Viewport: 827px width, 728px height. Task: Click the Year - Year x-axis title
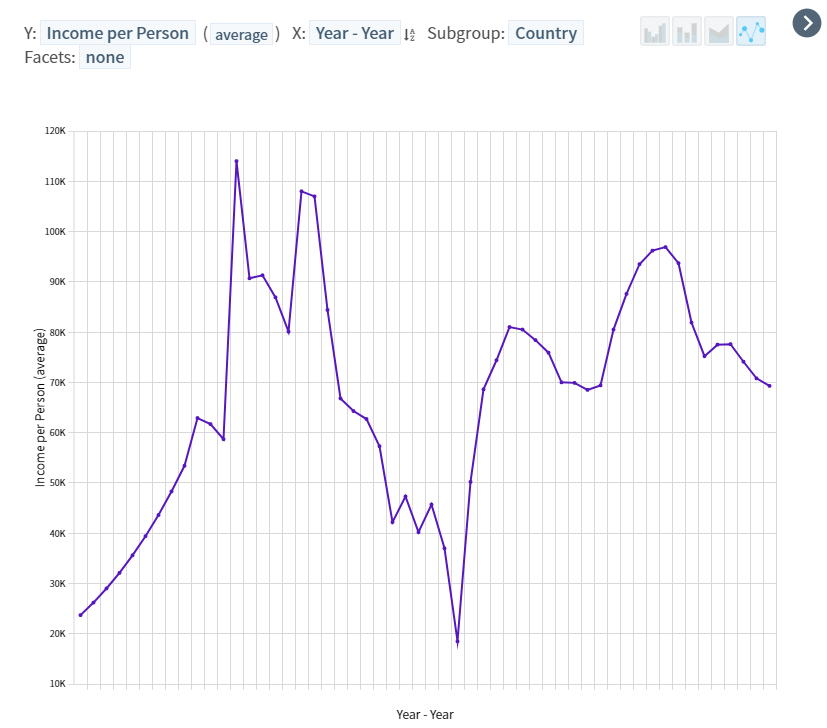coord(425,715)
